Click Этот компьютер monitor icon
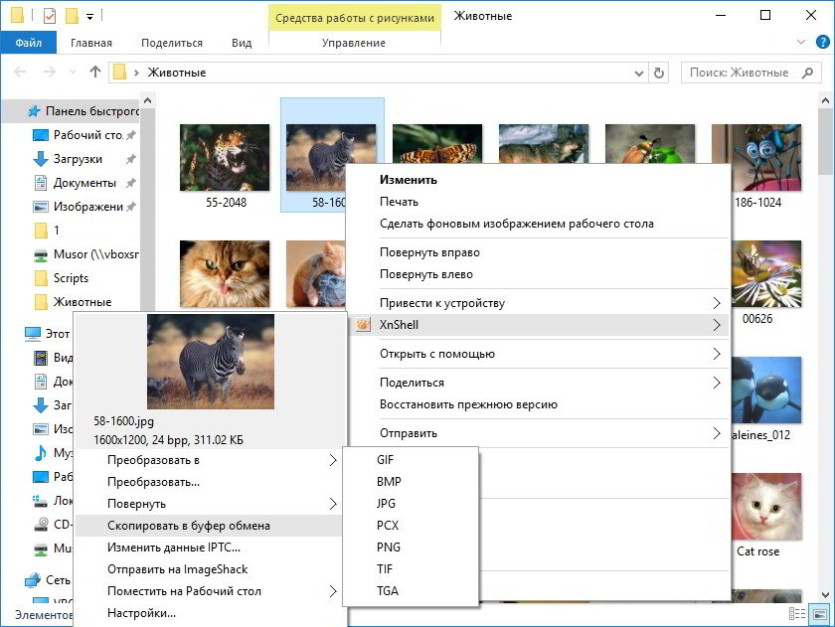The width and height of the screenshot is (835, 627). 33,333
